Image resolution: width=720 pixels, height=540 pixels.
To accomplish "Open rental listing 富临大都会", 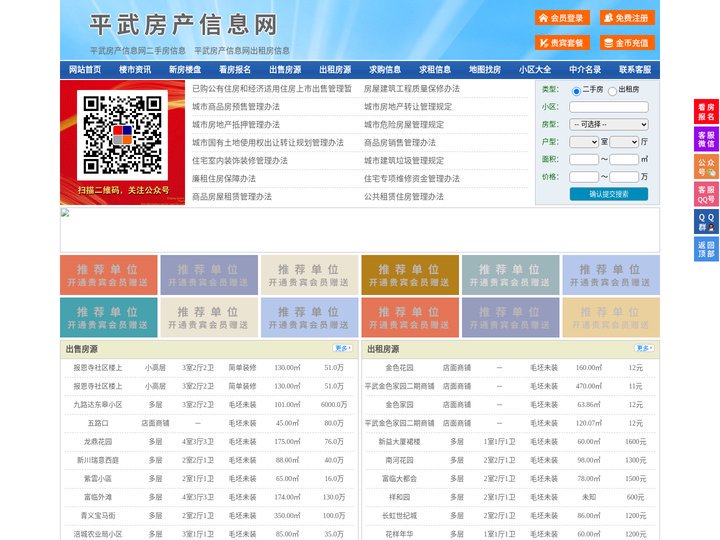I will coord(399,478).
